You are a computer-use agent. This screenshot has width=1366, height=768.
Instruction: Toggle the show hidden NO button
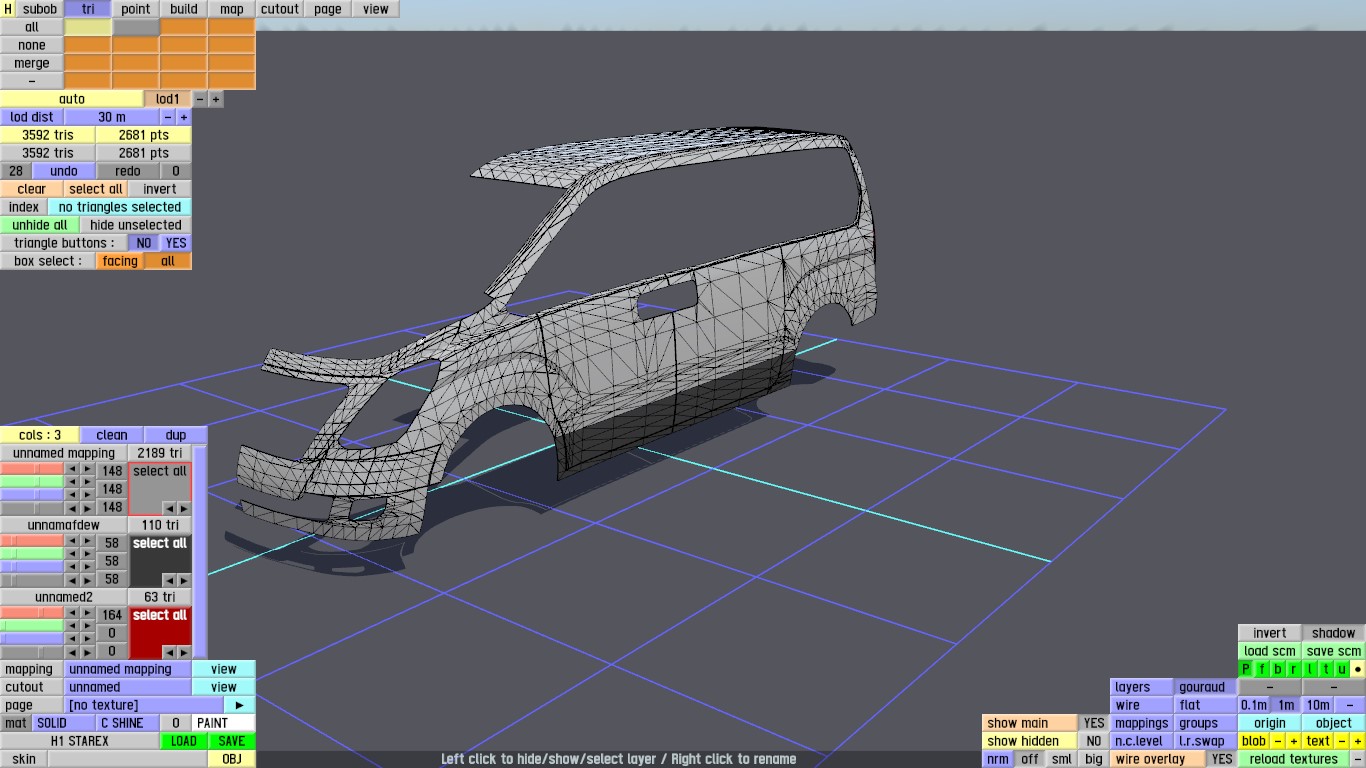(1094, 741)
